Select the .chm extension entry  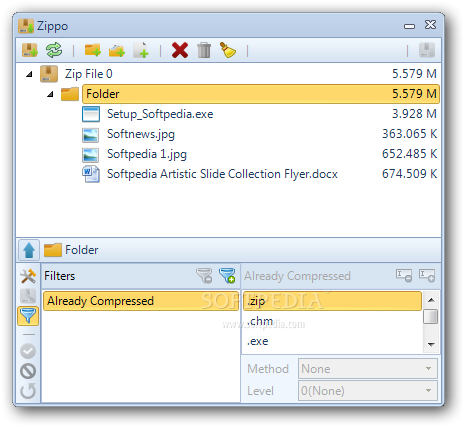[332, 321]
